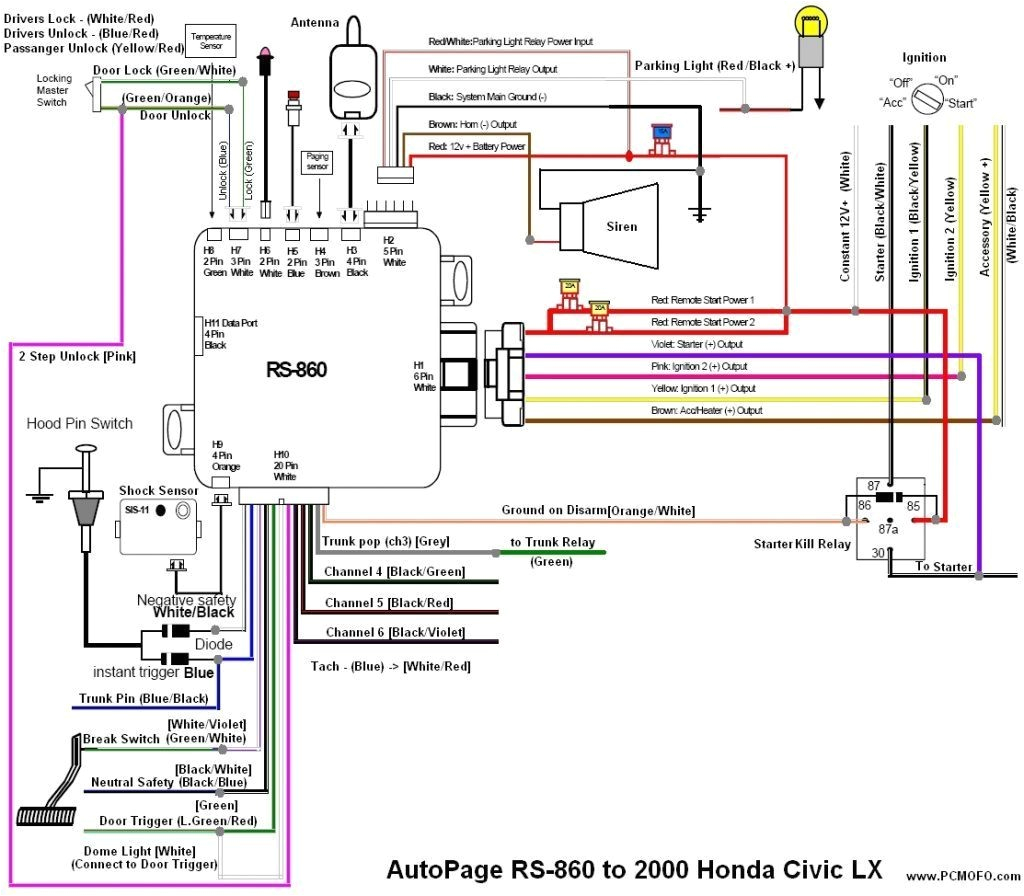Viewport: 1024px width, 896px height.
Task: Open the www.PCMOFO.com link
Action: [x=960, y=876]
